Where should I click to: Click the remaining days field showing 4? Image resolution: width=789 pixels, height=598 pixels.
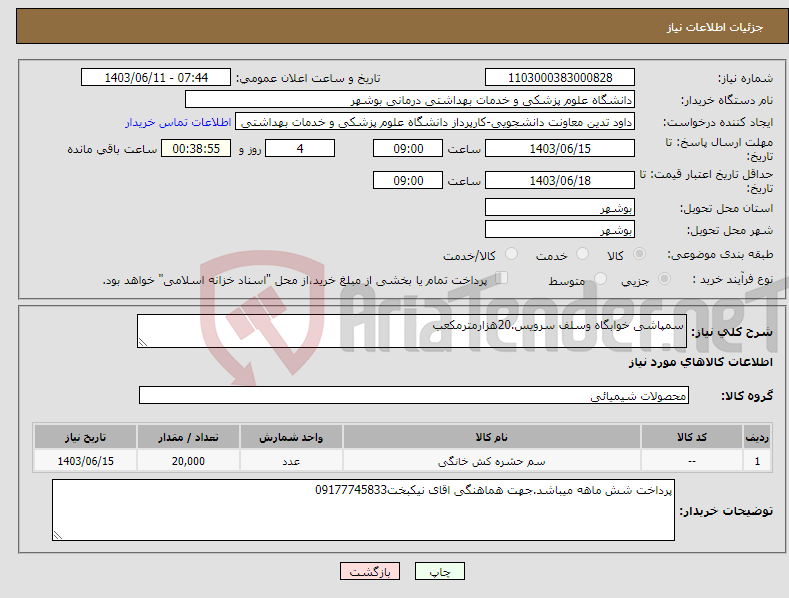tap(300, 148)
